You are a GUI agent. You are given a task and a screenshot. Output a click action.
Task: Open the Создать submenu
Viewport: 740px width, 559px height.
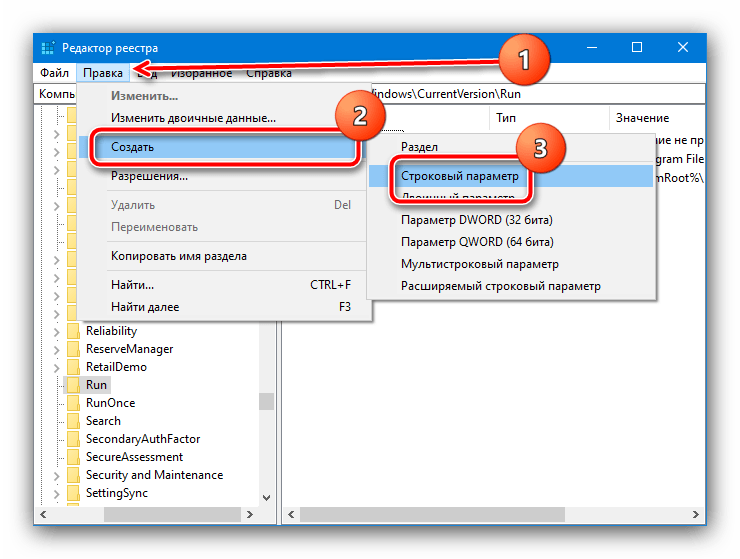coord(224,147)
